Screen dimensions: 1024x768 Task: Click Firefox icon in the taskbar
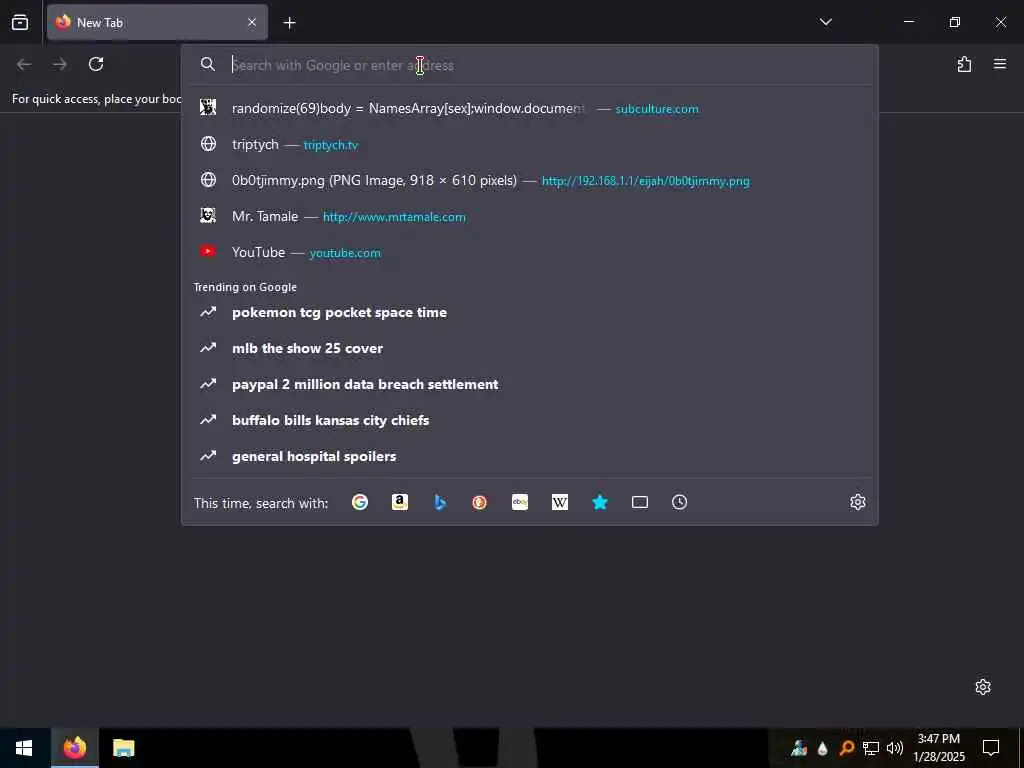74,748
